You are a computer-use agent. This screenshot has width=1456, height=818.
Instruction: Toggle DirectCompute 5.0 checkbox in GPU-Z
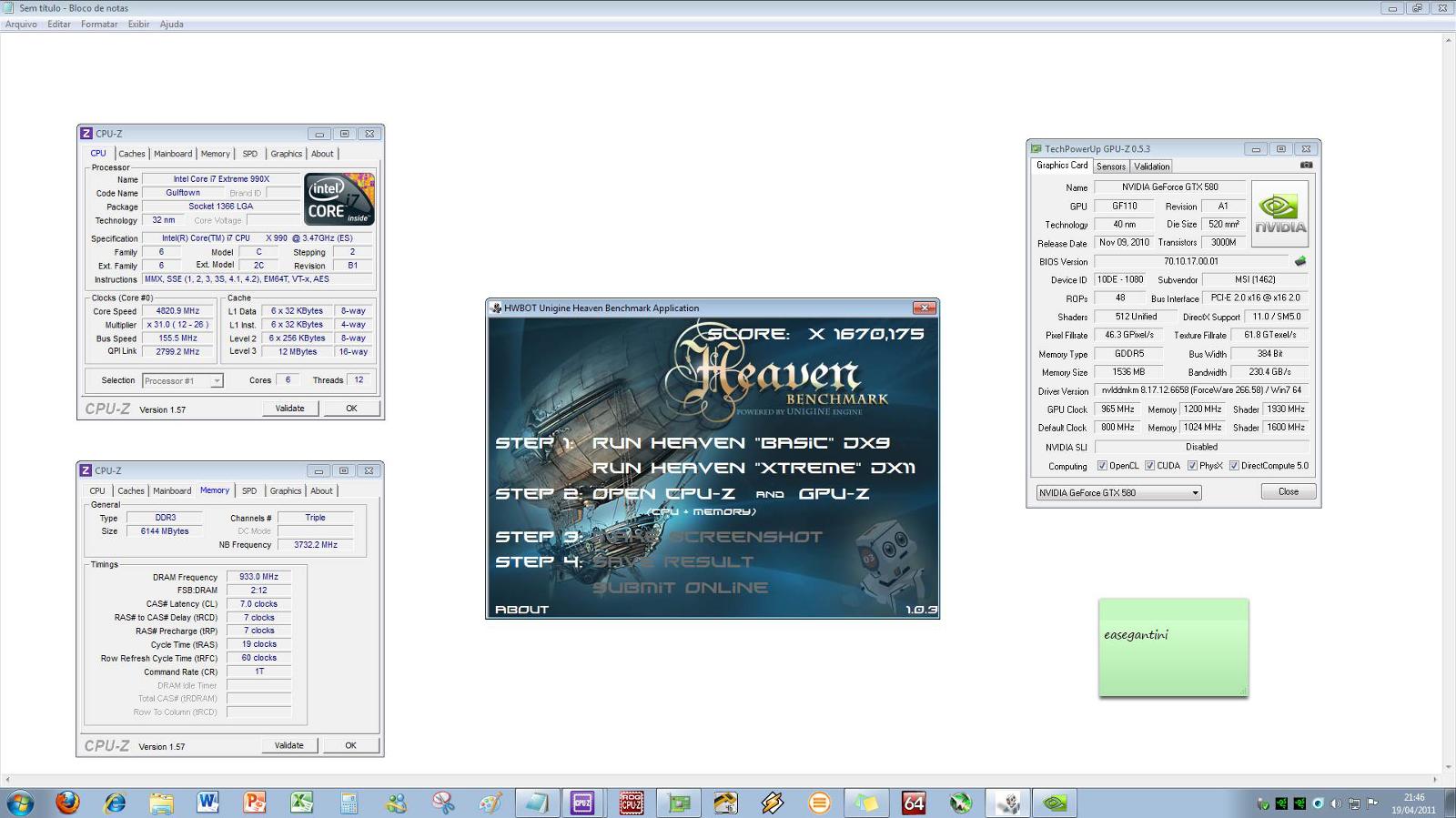coord(1234,466)
